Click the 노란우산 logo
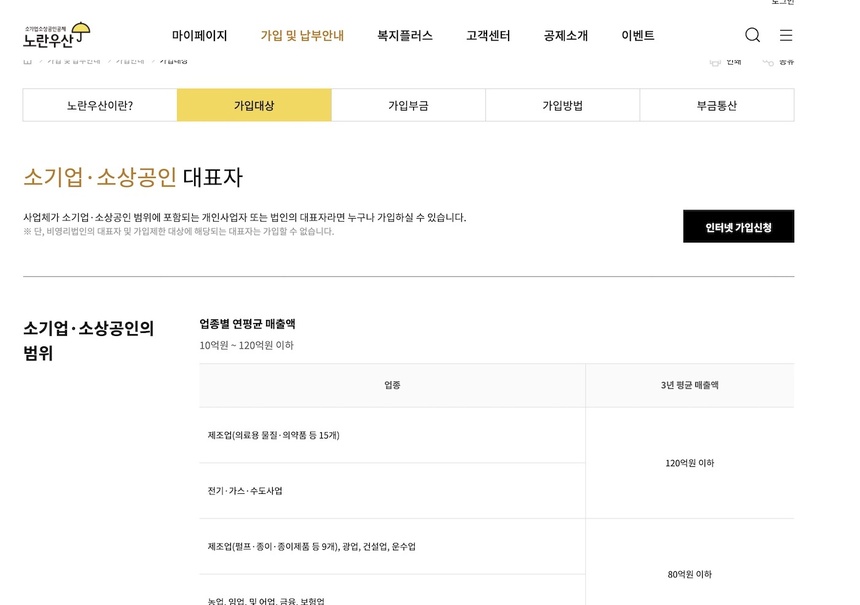Viewport: 860px width, 605px height. [56, 35]
